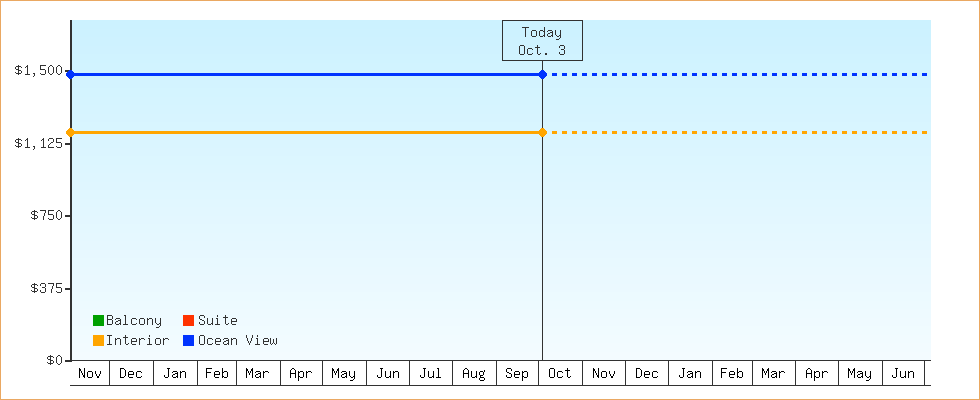This screenshot has width=980, height=400.
Task: Click the last Jun month cell
Action: [903, 373]
